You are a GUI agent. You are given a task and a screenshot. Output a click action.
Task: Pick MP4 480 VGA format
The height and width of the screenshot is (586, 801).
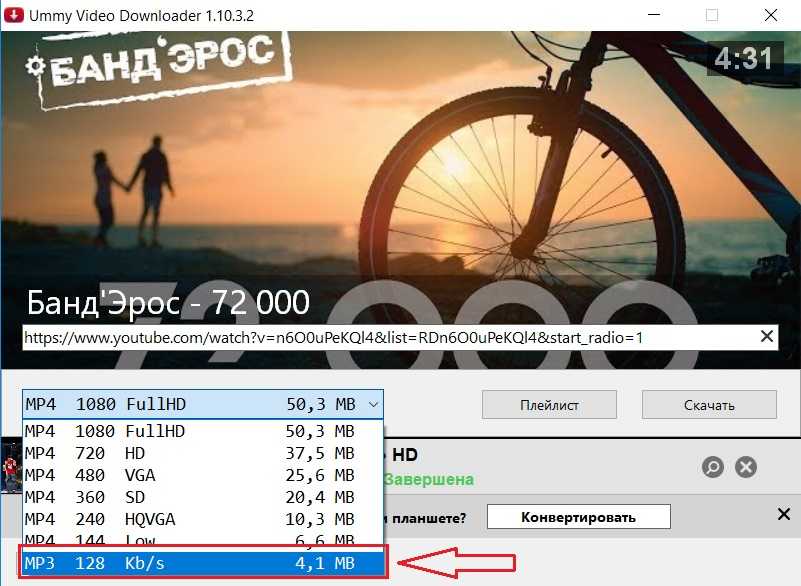(x=203, y=475)
